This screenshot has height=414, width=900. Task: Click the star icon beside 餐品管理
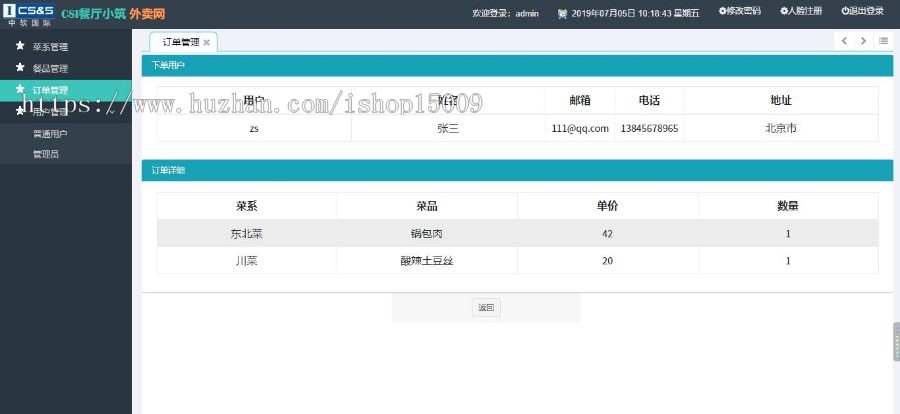[x=19, y=68]
